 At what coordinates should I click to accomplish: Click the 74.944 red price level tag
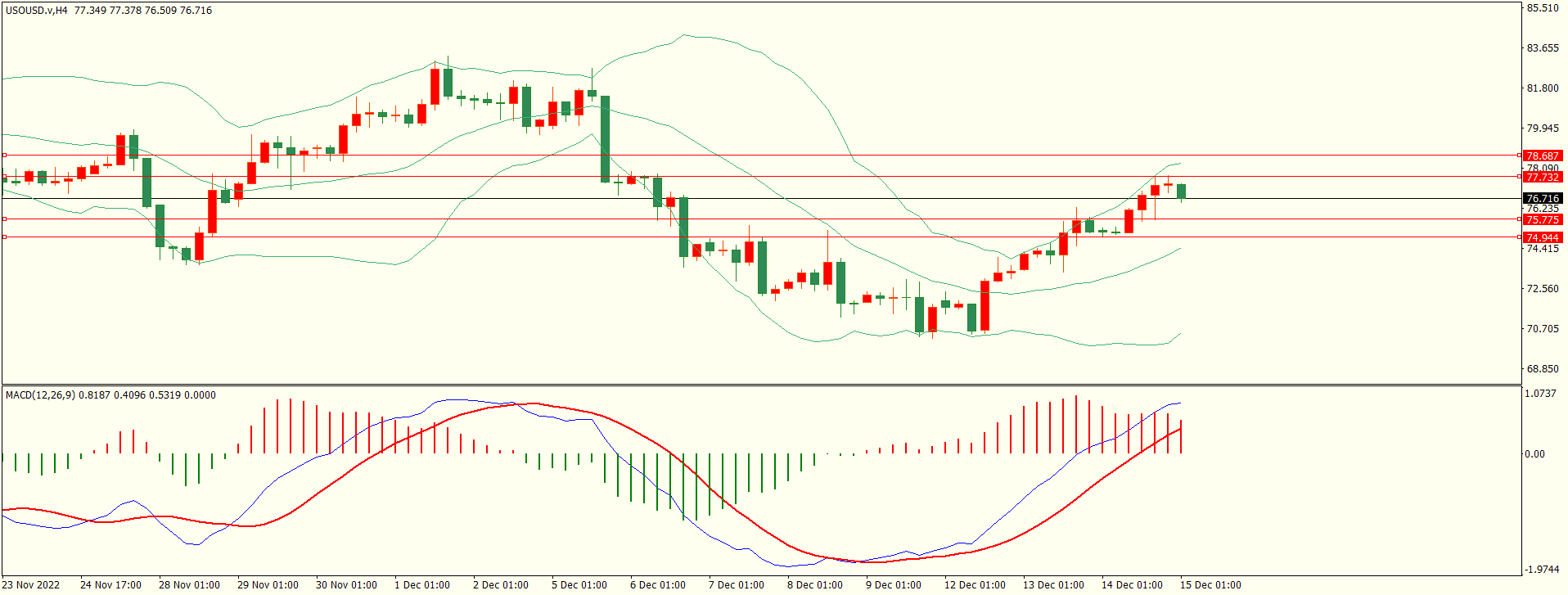(1543, 237)
